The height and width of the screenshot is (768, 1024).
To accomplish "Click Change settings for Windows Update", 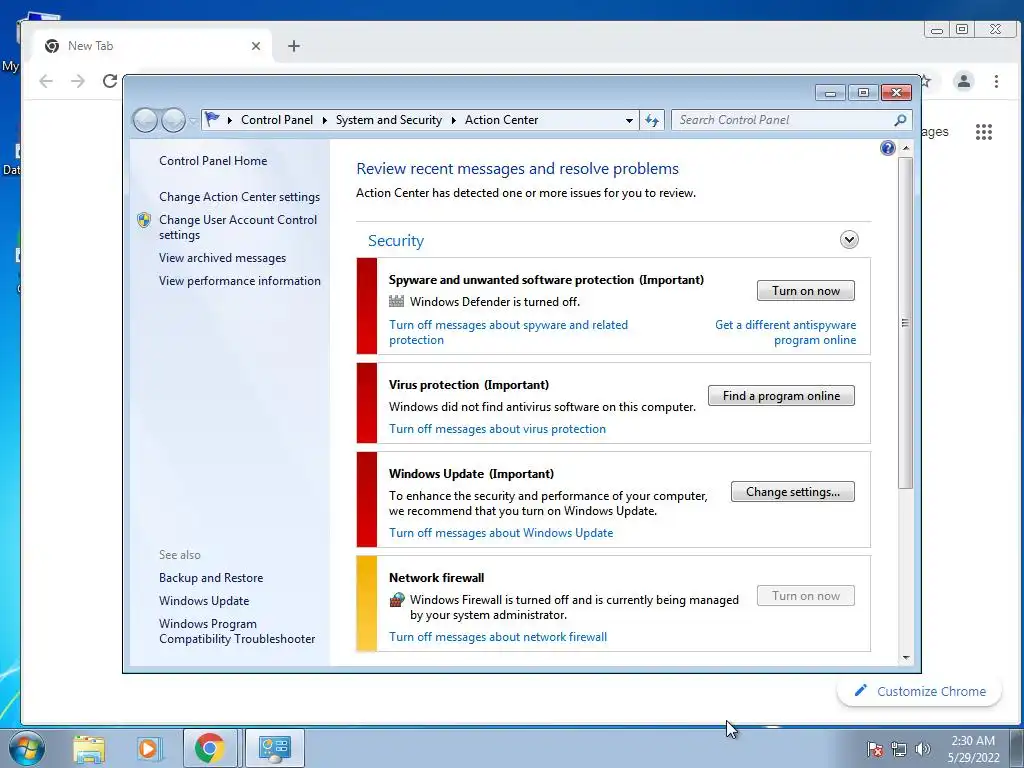I will click(793, 492).
